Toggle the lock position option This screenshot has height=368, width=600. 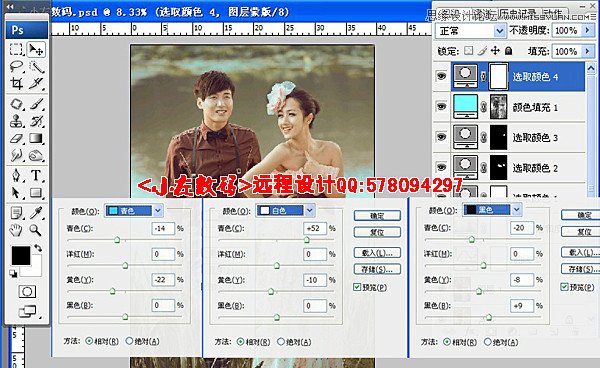pyautogui.click(x=496, y=50)
